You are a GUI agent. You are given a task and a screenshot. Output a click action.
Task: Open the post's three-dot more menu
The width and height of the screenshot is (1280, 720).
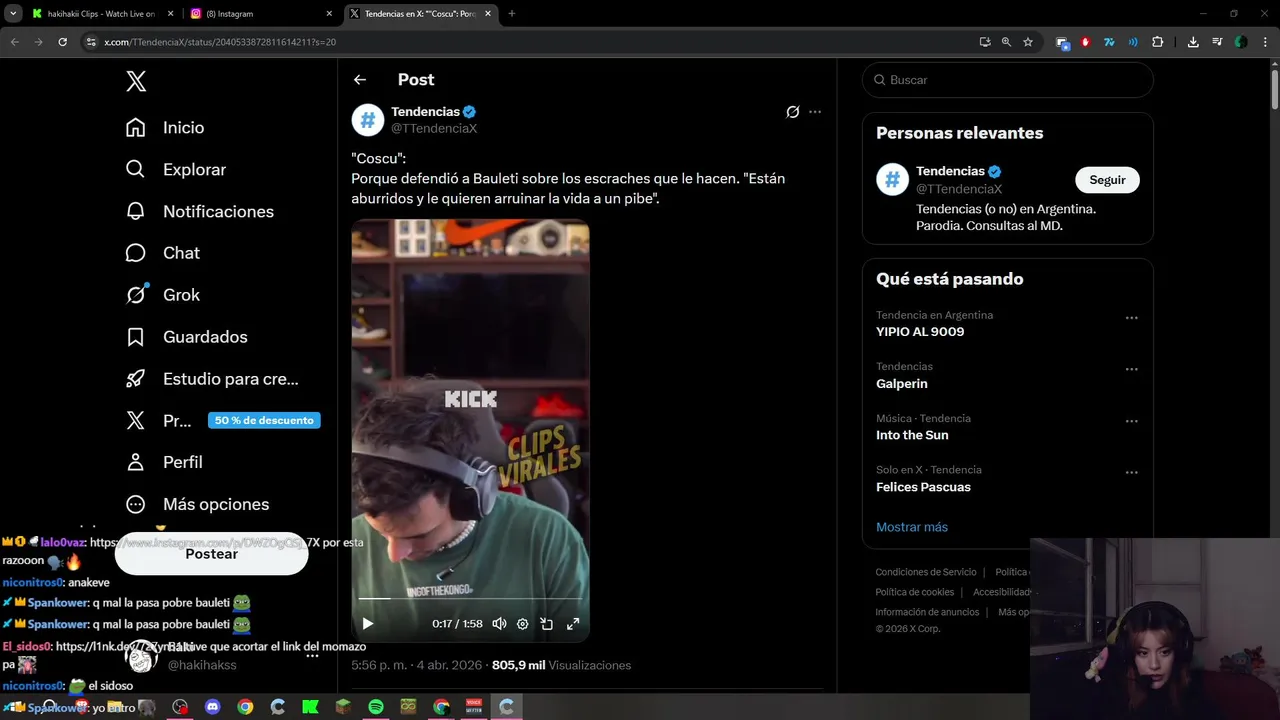[815, 112]
